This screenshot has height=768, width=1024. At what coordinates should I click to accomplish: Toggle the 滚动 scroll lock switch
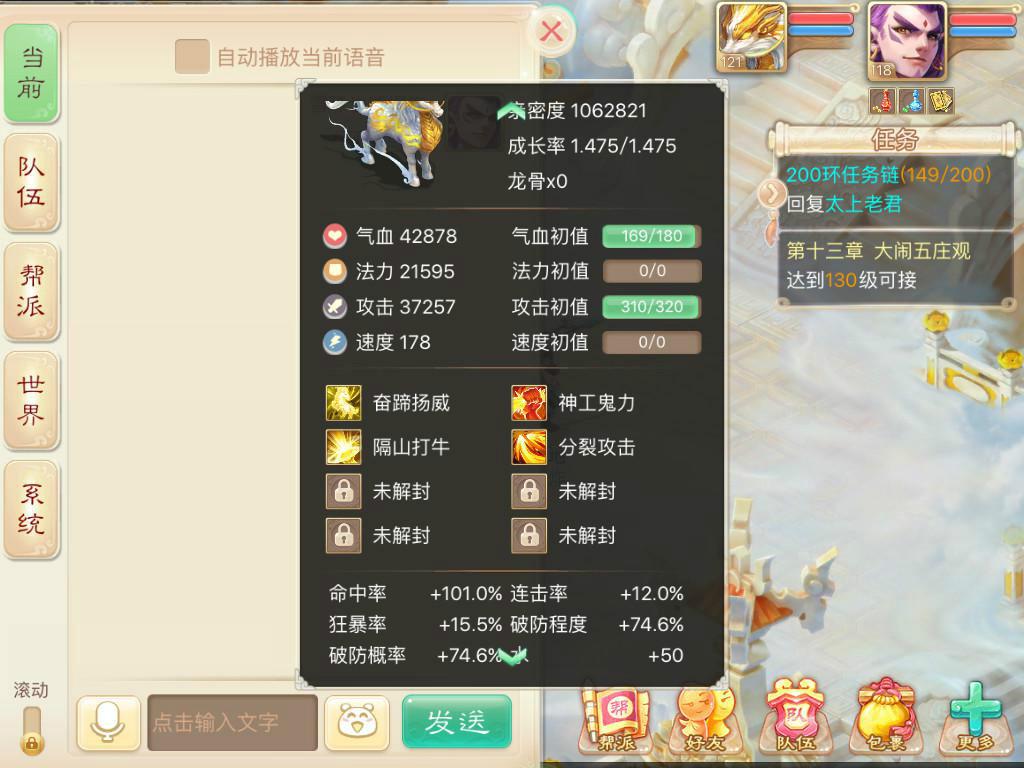coord(31,729)
